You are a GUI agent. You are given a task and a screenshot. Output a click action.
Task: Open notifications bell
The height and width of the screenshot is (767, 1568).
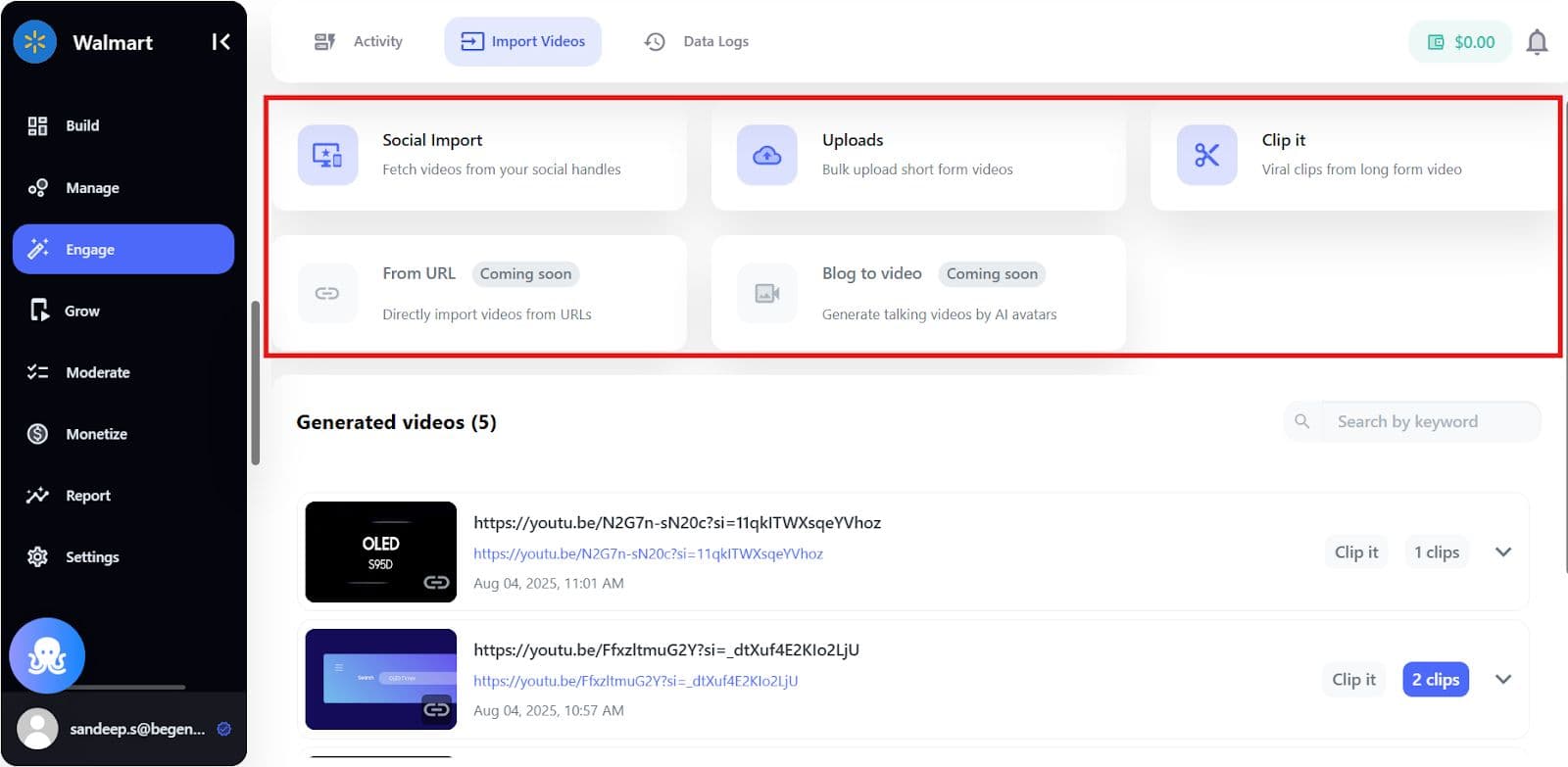click(x=1537, y=42)
